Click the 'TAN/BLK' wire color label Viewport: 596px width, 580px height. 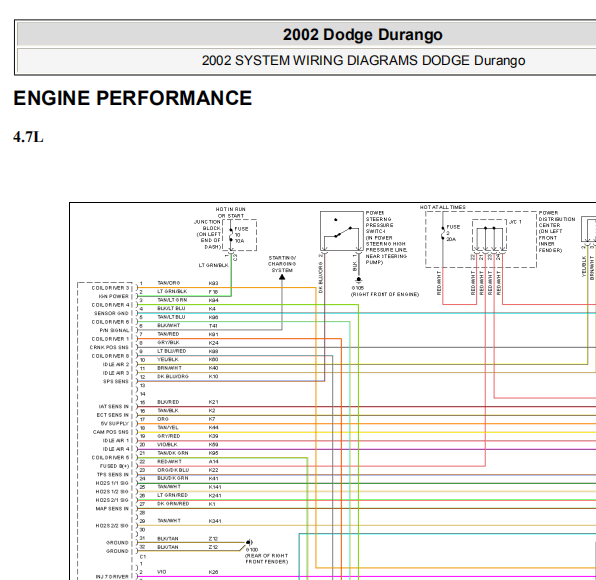tap(168, 411)
